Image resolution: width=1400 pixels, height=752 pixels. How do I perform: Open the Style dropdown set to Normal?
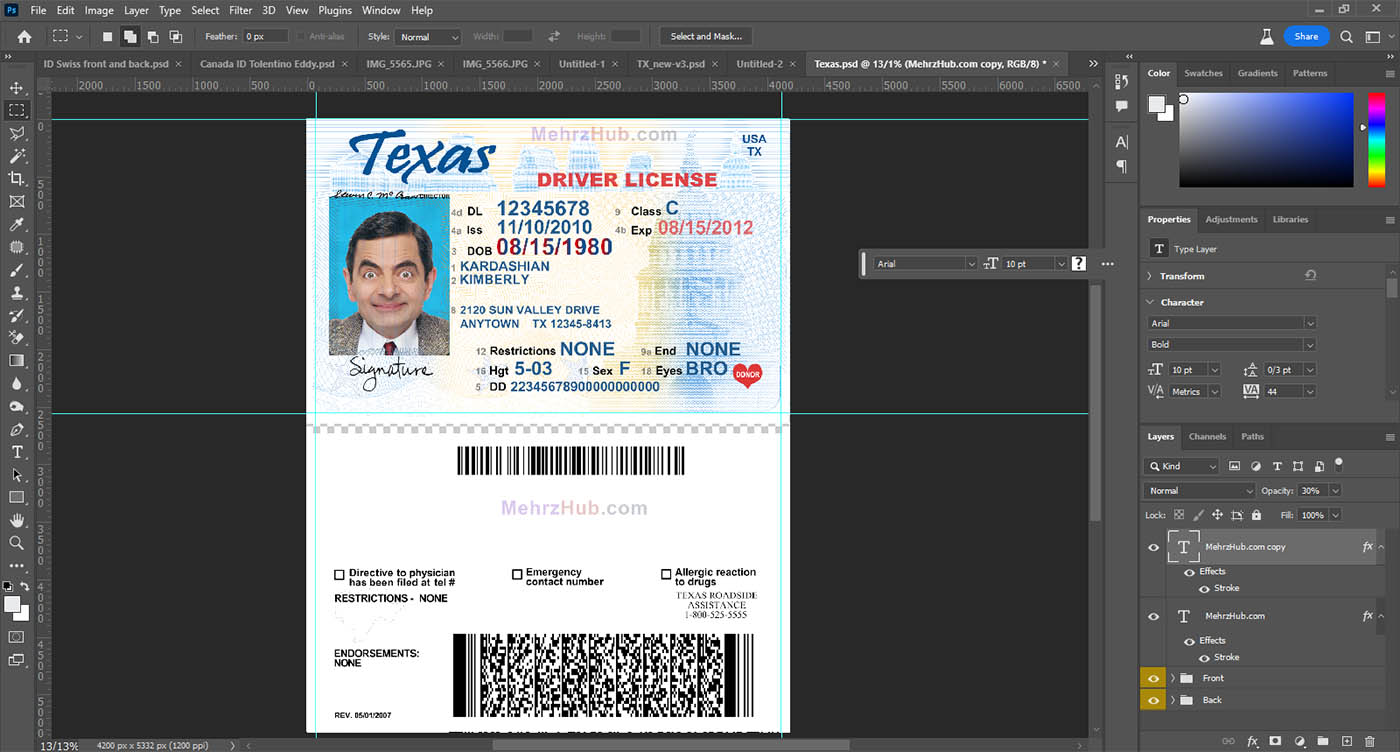pos(427,37)
